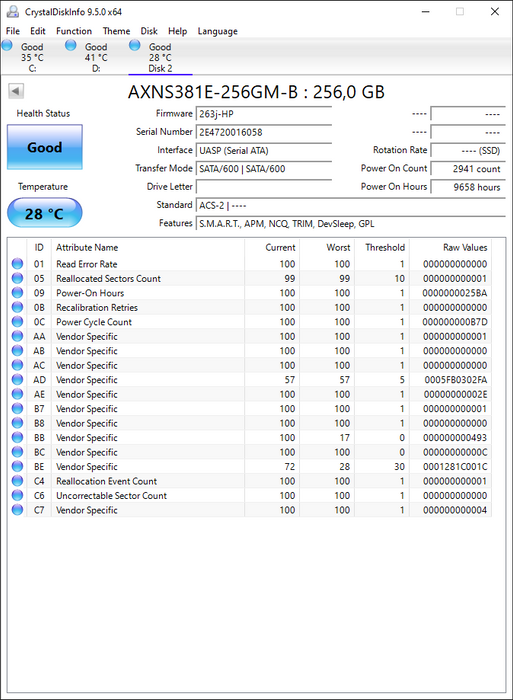Click the Raw Values column header

coord(450,247)
